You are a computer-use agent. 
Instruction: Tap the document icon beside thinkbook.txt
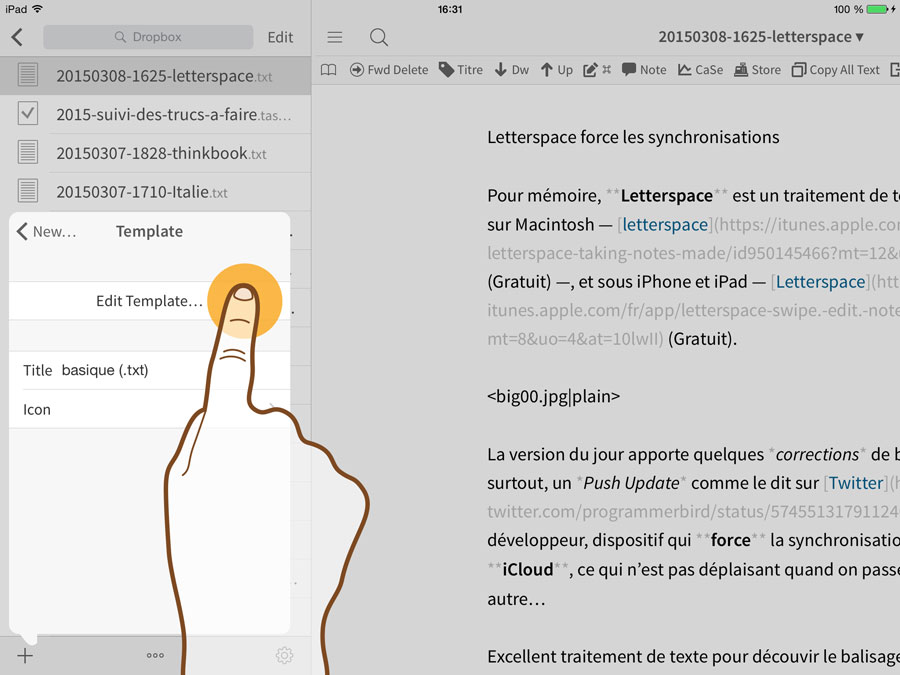28,152
